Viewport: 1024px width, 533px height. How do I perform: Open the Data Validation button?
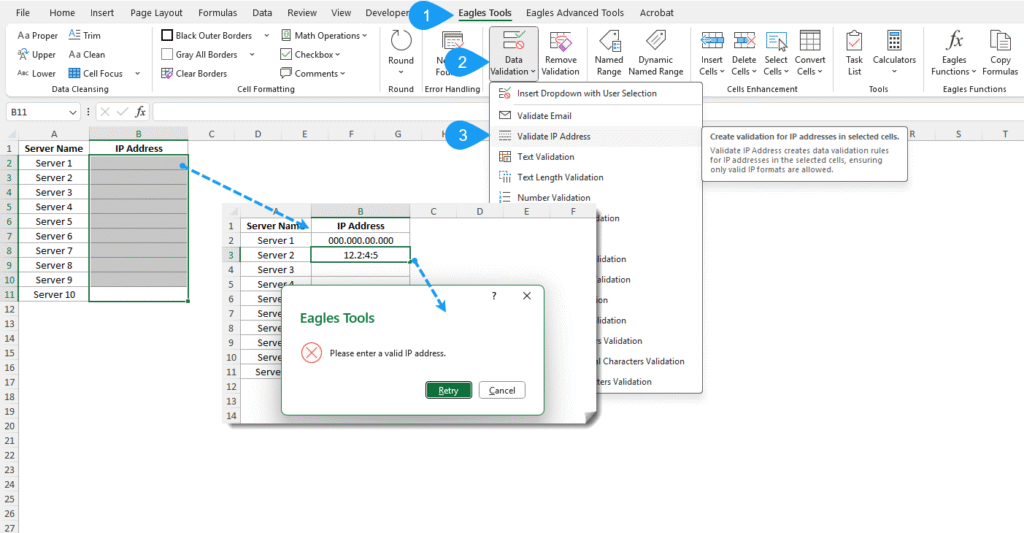coord(513,54)
